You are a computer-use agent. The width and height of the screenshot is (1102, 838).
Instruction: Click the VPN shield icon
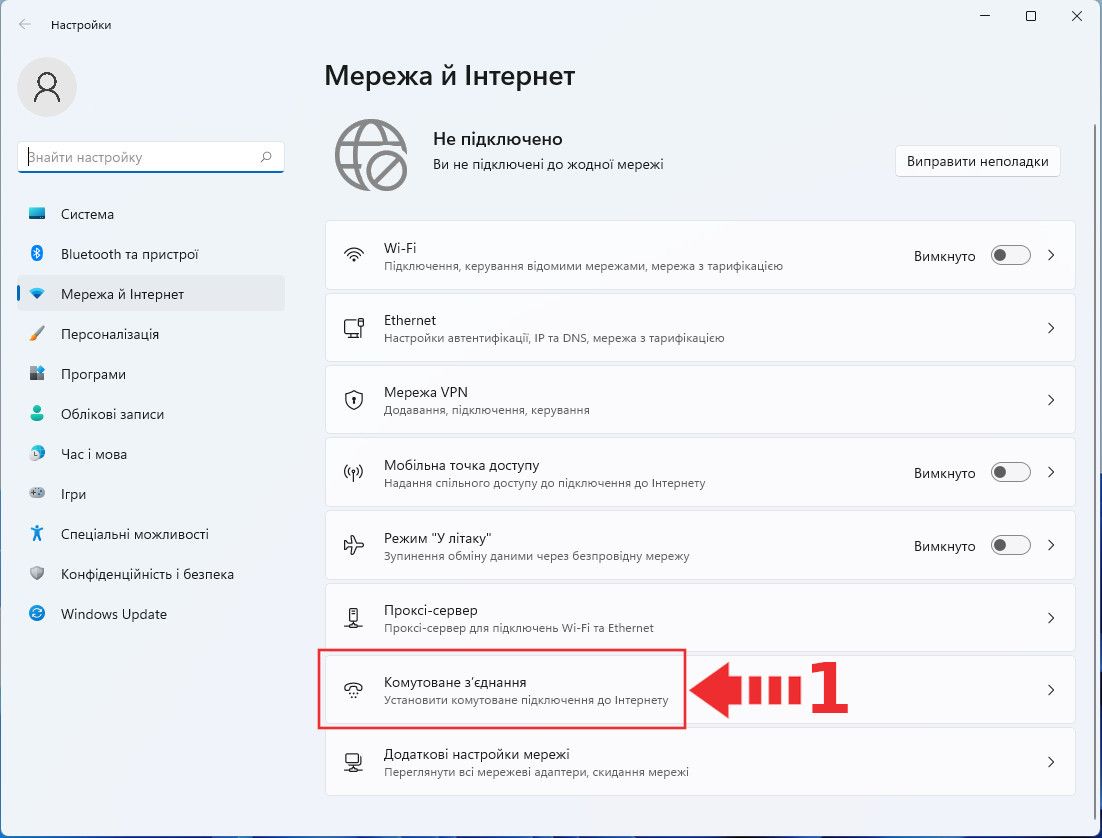point(354,400)
